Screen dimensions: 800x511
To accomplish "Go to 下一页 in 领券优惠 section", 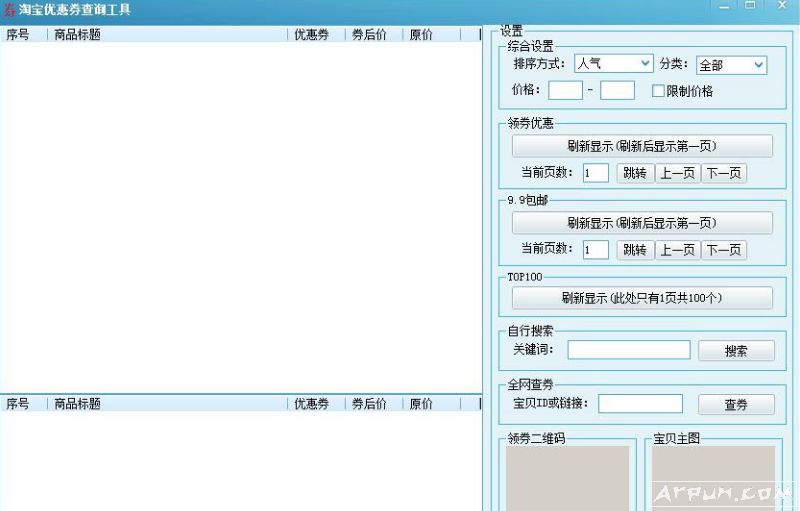I will coord(723,173).
